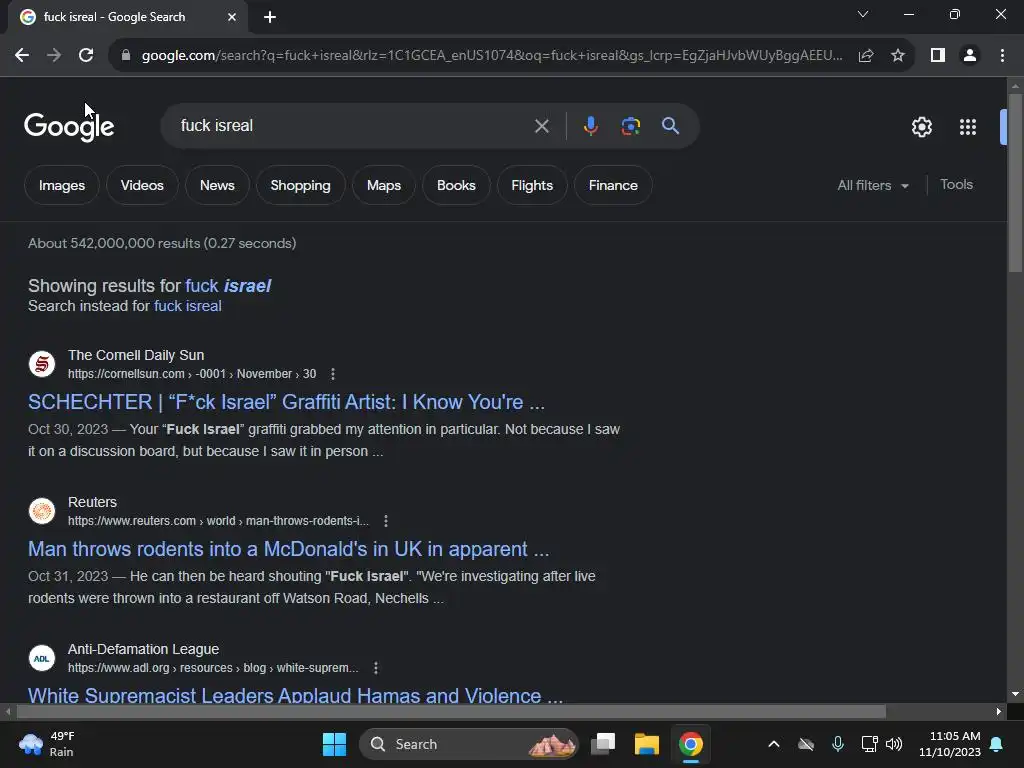Filter results by News
The image size is (1024, 768).
point(217,185)
